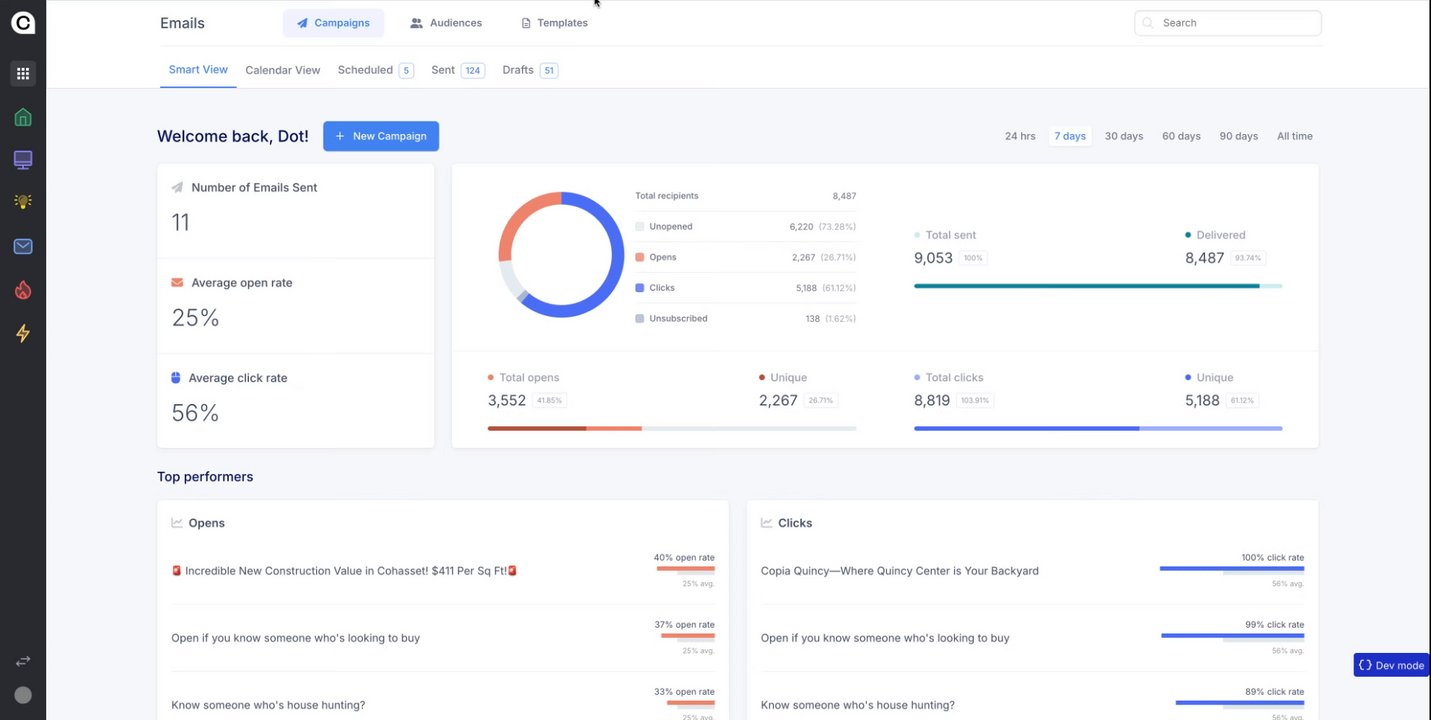
Task: Click the red flame sidebar icon
Action: [23, 290]
